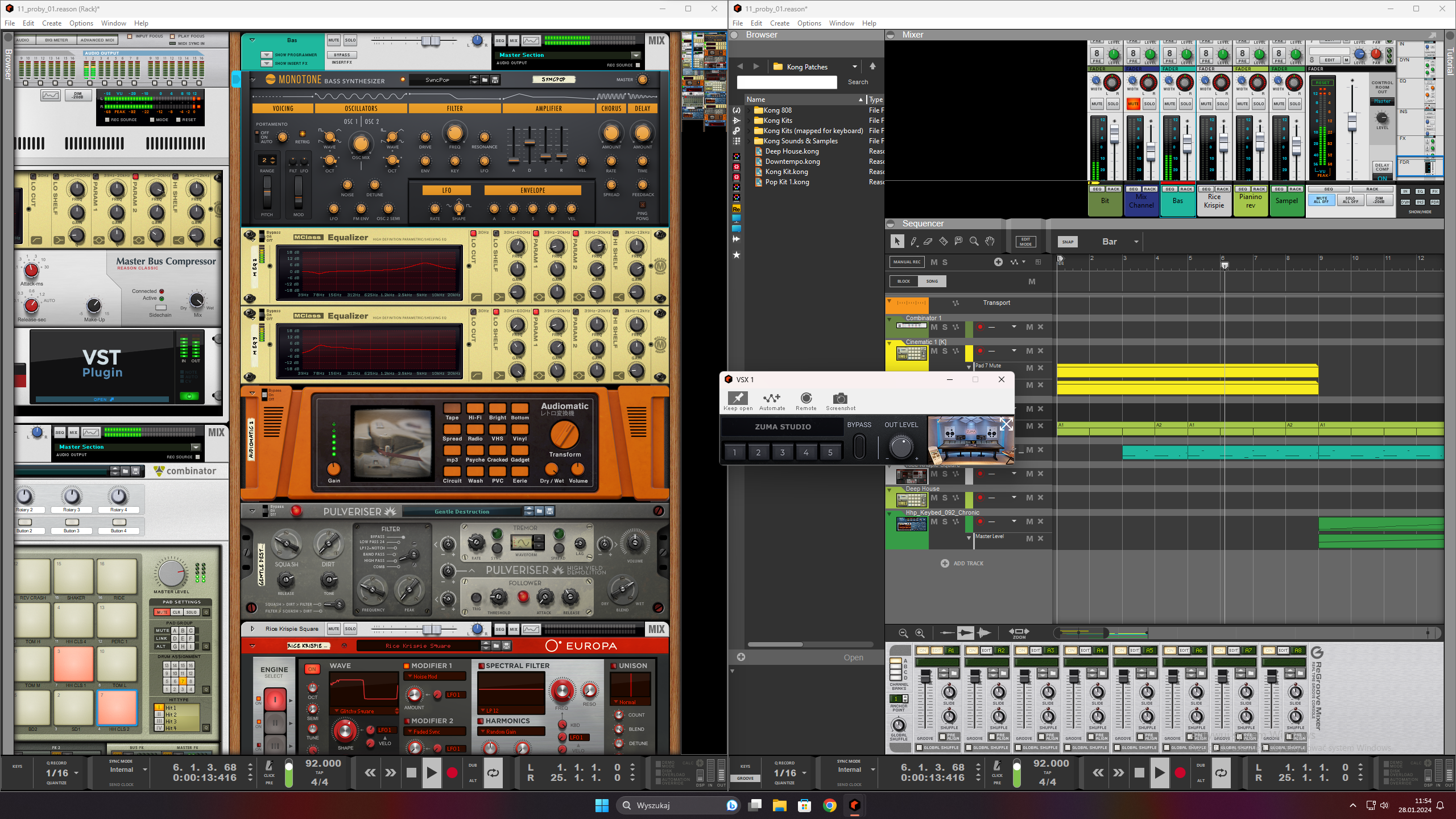The image size is (1456, 819).
Task: Select the Deep House.kong patch
Action: point(792,151)
